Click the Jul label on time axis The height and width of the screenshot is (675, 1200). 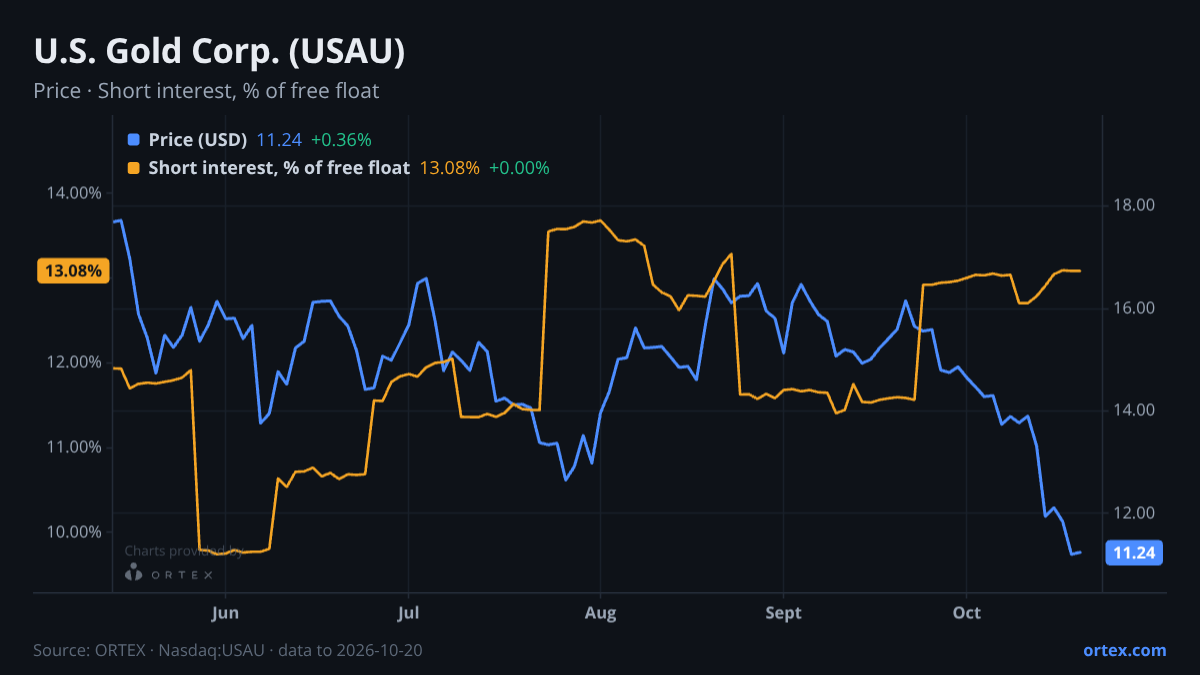tap(408, 613)
